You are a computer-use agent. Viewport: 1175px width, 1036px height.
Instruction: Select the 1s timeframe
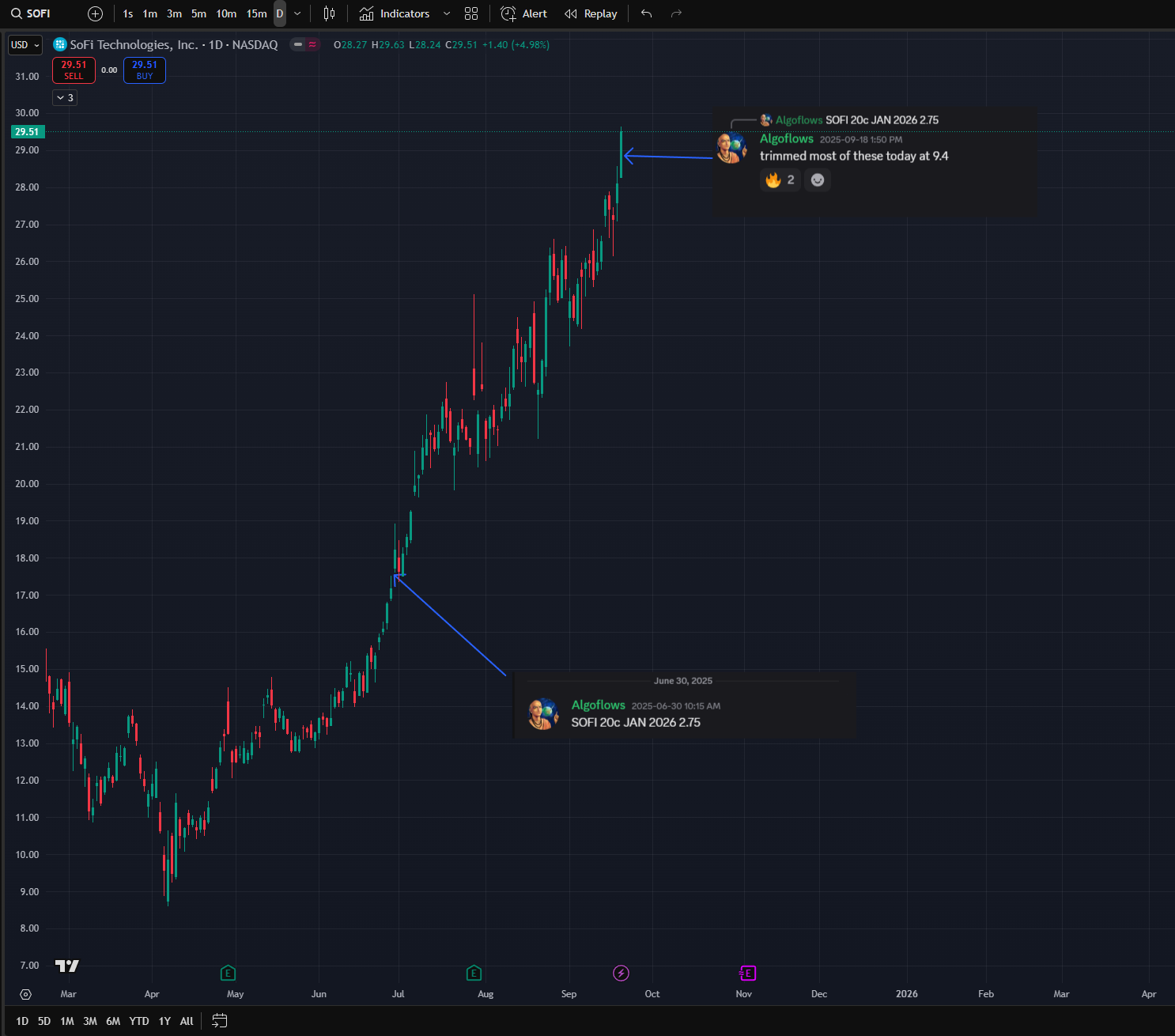128,13
